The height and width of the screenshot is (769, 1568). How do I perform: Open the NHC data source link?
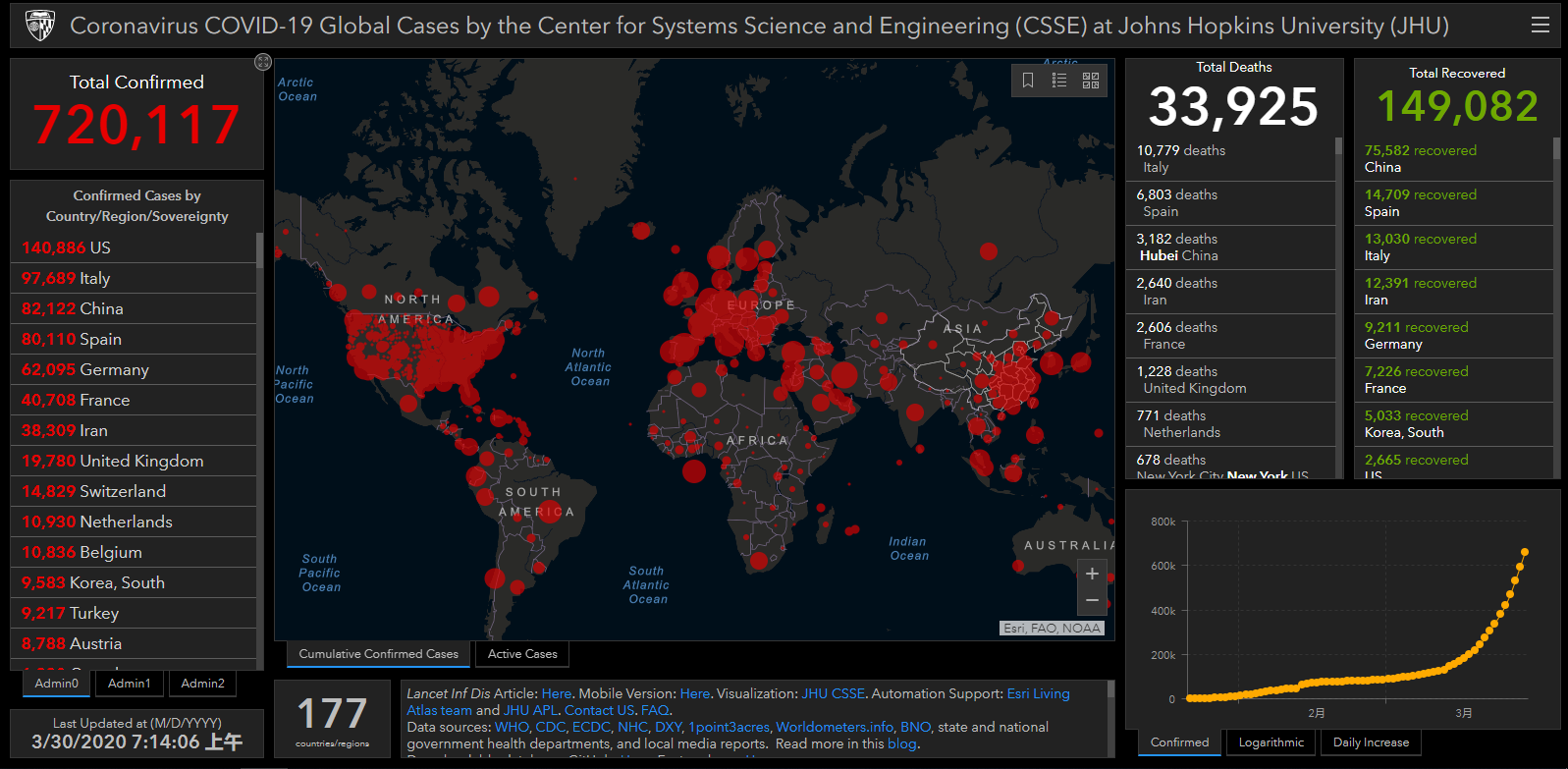click(x=632, y=727)
